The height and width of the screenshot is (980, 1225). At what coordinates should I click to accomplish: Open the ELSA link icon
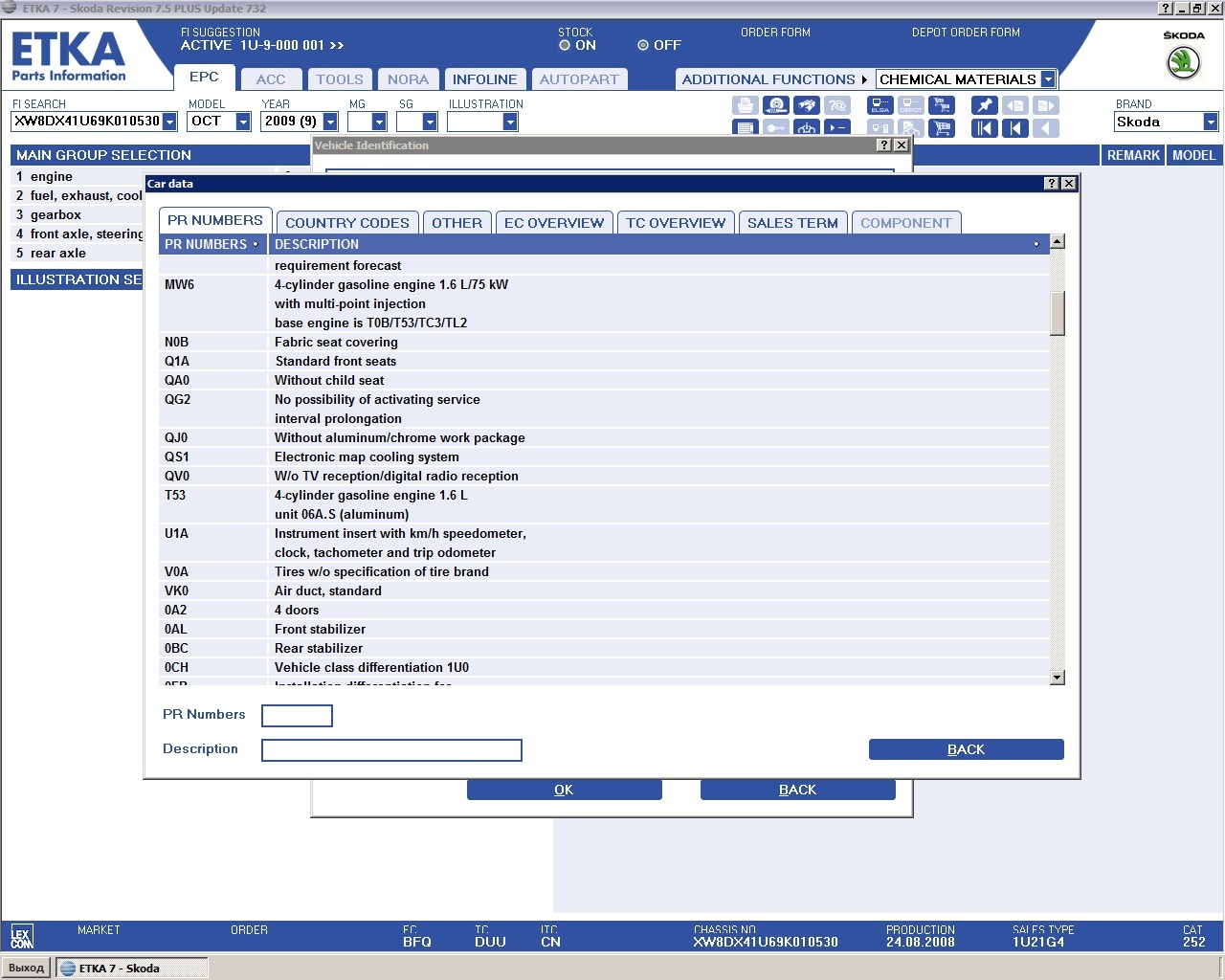pos(880,105)
